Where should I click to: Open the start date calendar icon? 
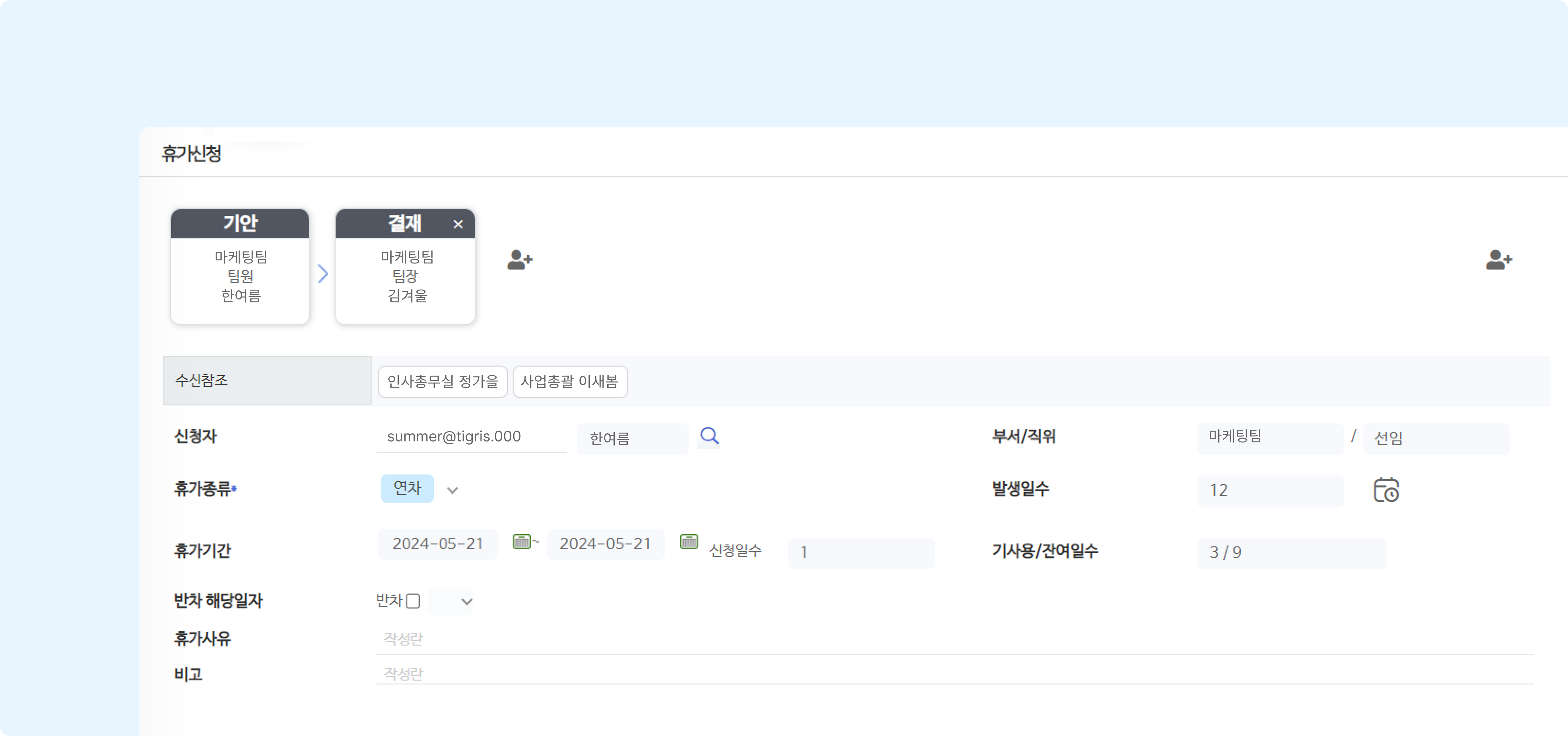pos(522,541)
